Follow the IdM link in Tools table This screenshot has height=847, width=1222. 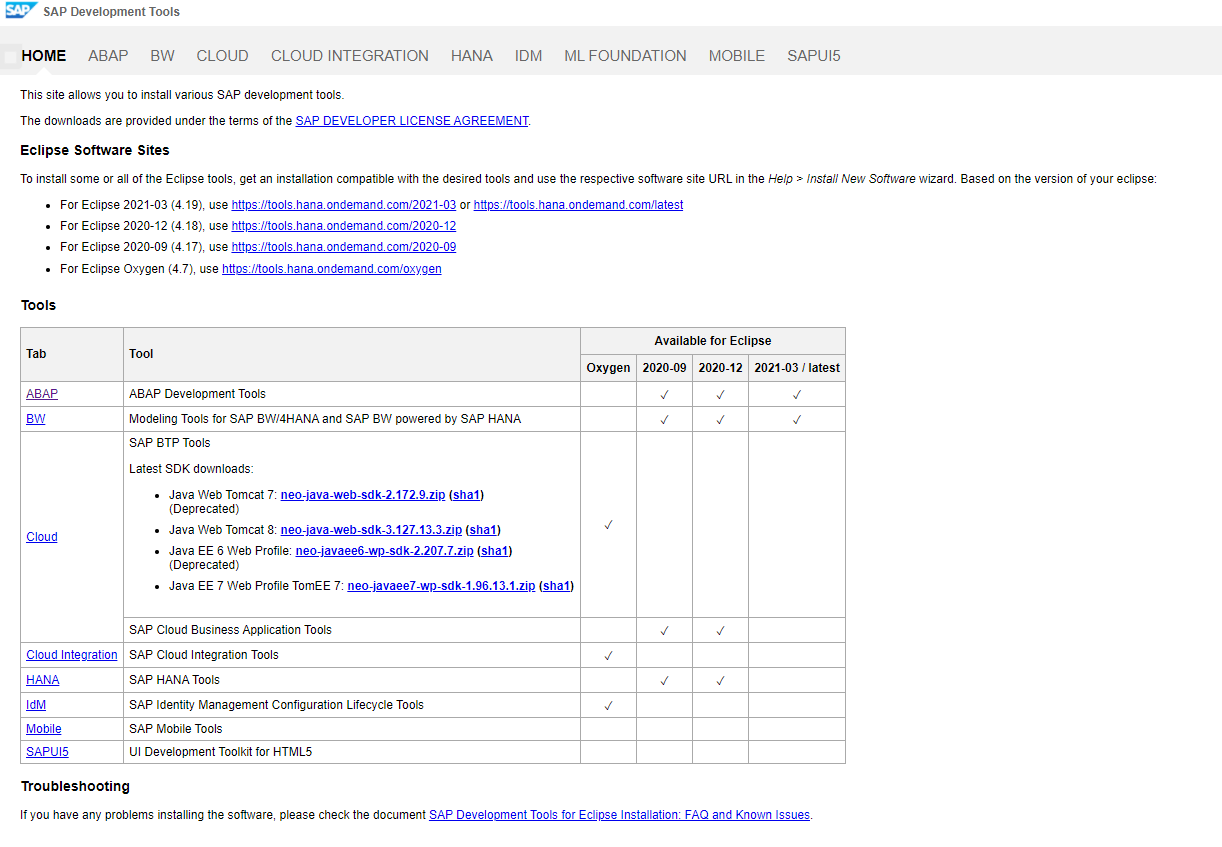point(36,705)
